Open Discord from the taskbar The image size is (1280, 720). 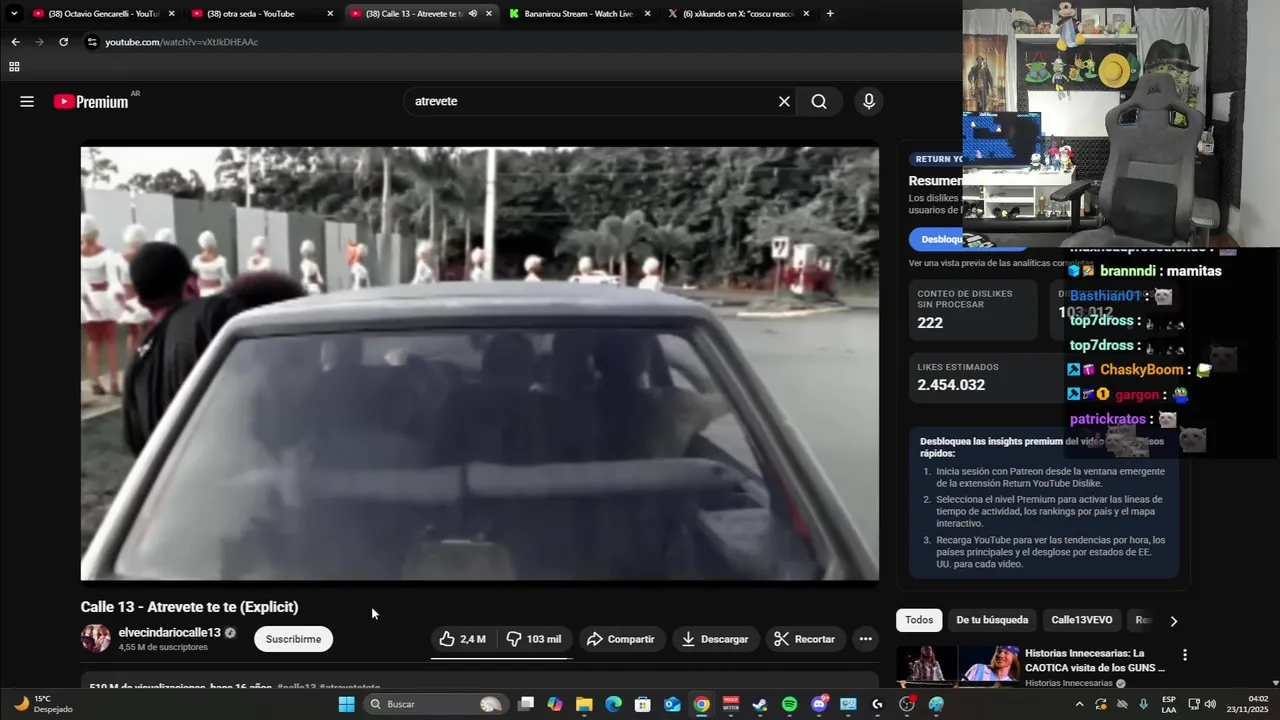click(819, 704)
